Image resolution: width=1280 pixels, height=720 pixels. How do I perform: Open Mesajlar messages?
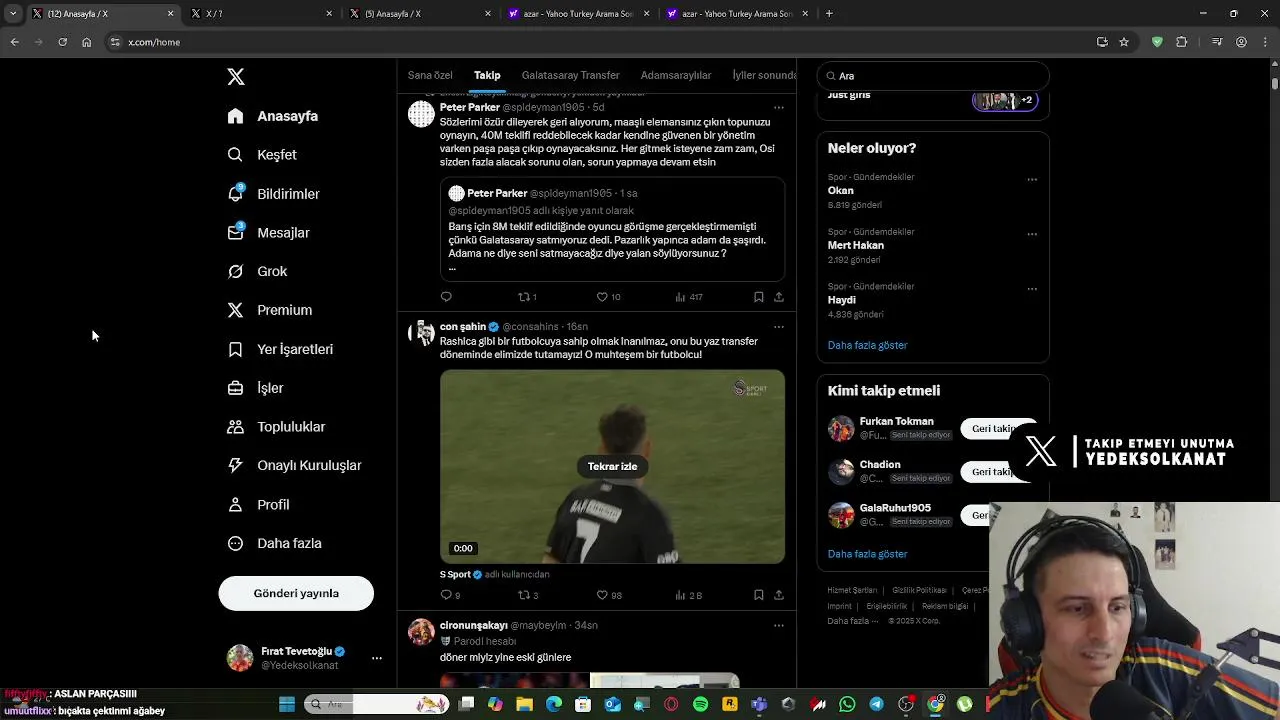[269, 233]
